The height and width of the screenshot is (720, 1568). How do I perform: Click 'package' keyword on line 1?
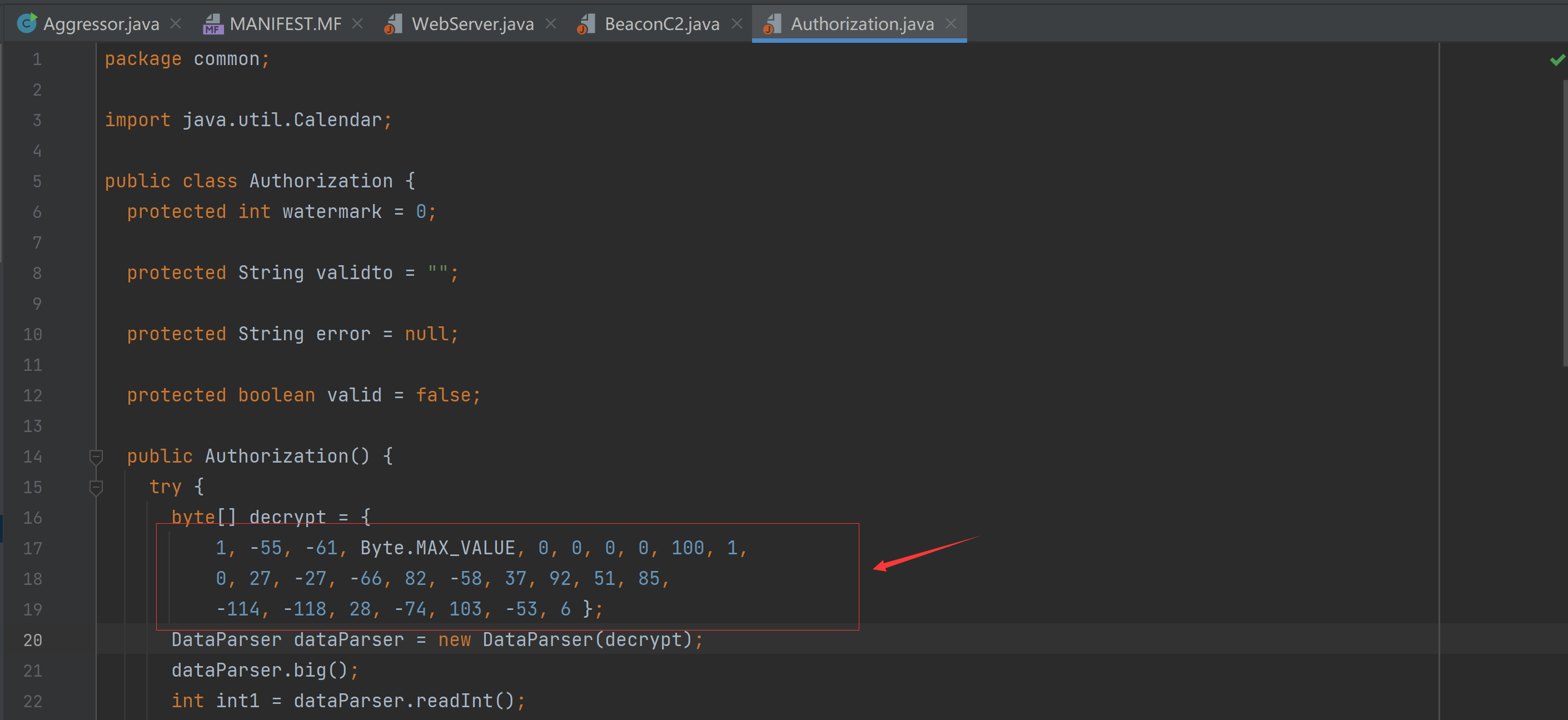coord(143,59)
